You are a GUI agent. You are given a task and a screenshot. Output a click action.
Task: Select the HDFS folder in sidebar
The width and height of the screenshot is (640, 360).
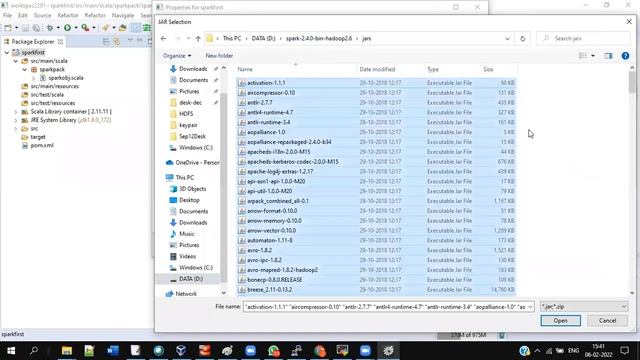[x=186, y=114]
